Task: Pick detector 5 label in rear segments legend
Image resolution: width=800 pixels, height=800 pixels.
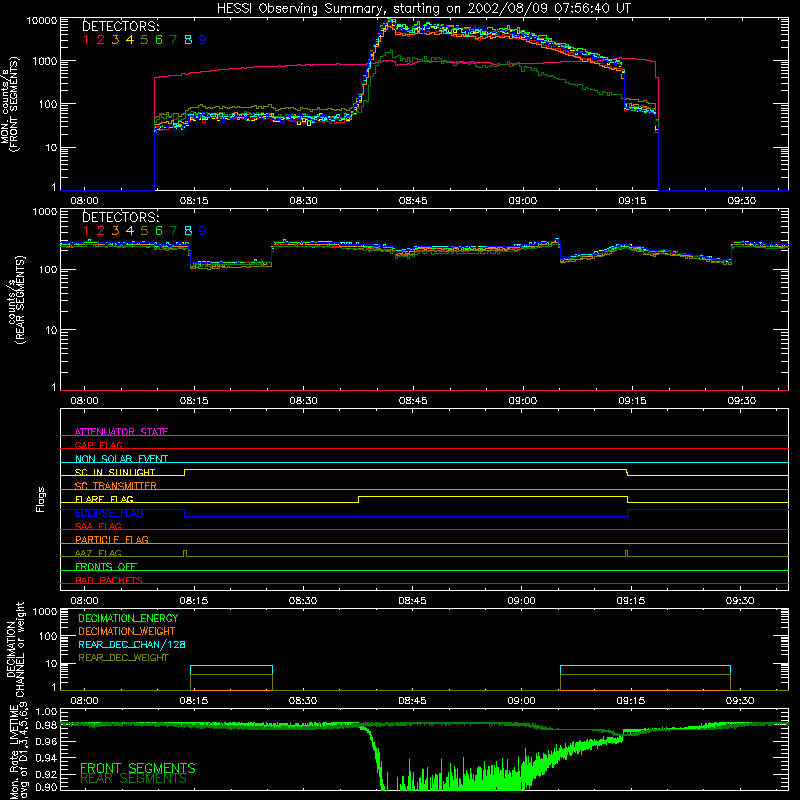Action: coord(144,231)
